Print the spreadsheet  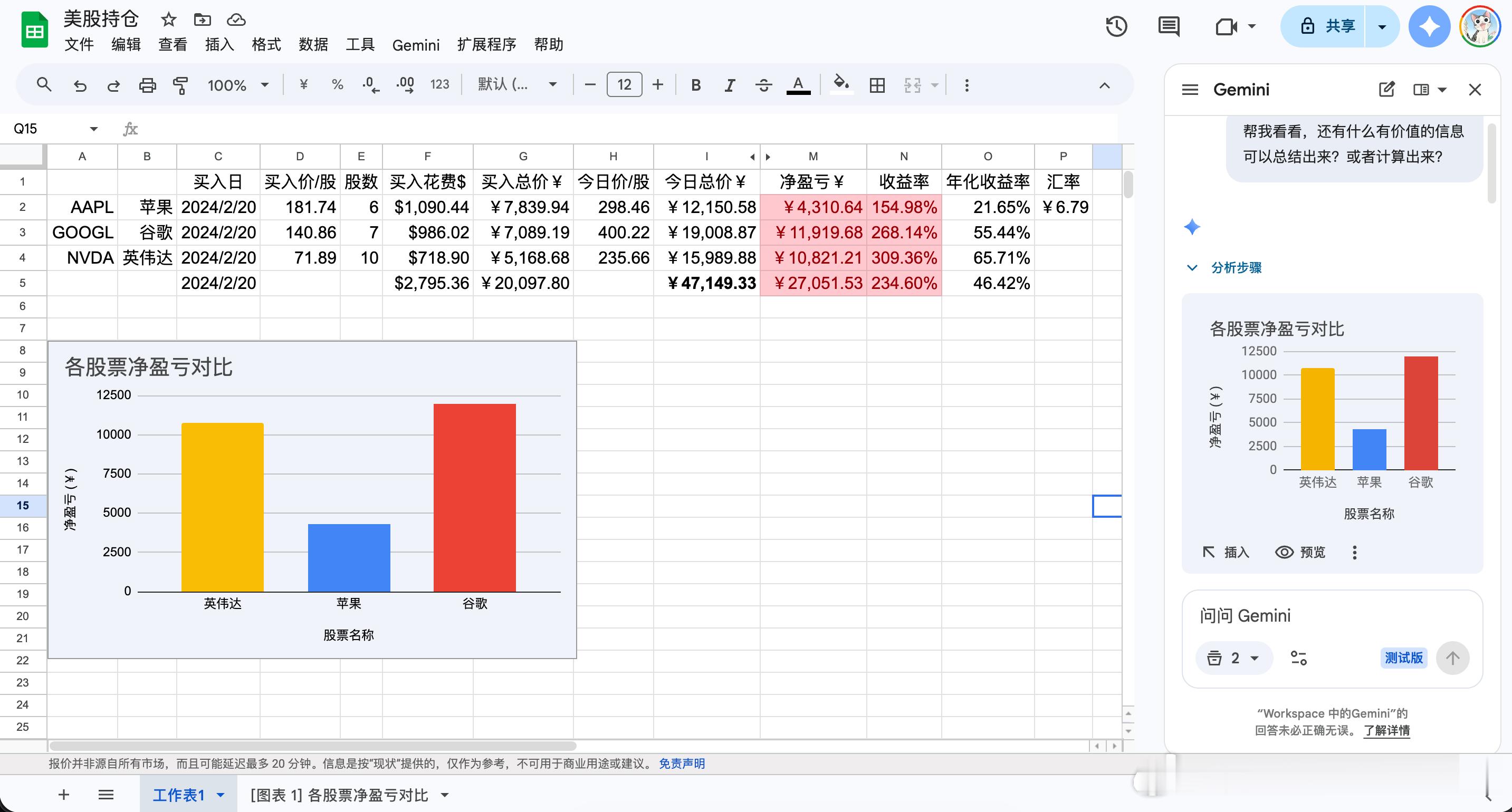pyautogui.click(x=147, y=85)
